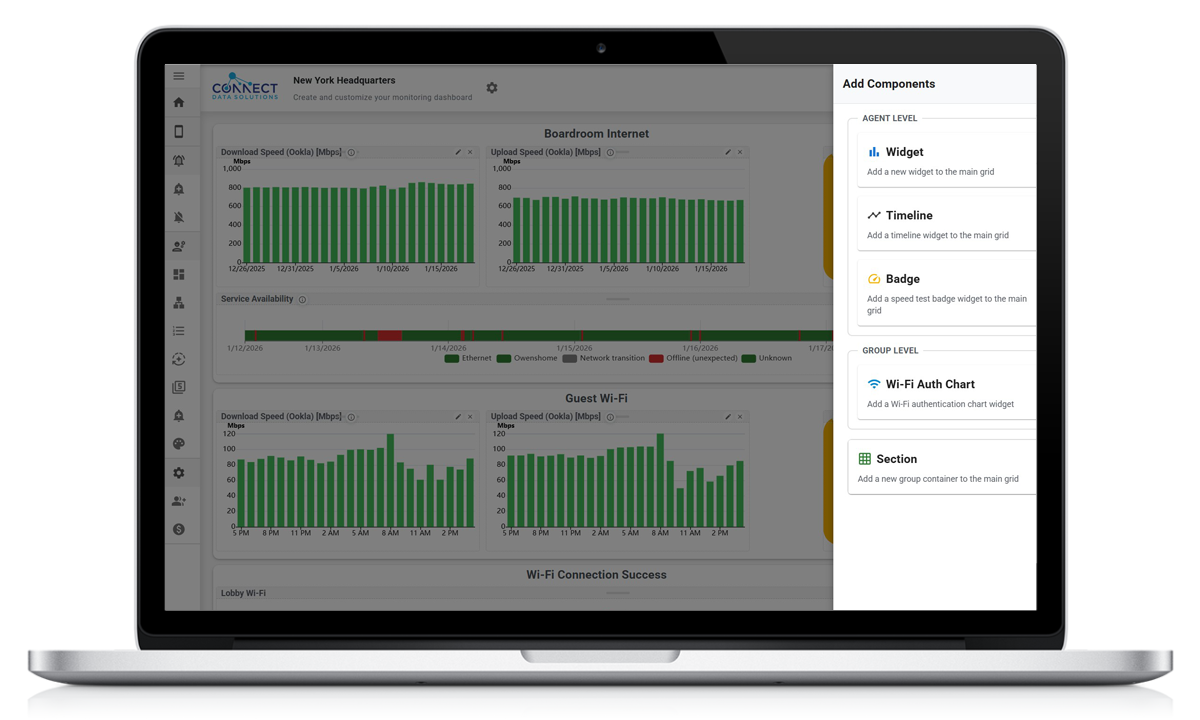This screenshot has height=720, width=1200.
Task: Add a Widget component
Action: pos(945,160)
